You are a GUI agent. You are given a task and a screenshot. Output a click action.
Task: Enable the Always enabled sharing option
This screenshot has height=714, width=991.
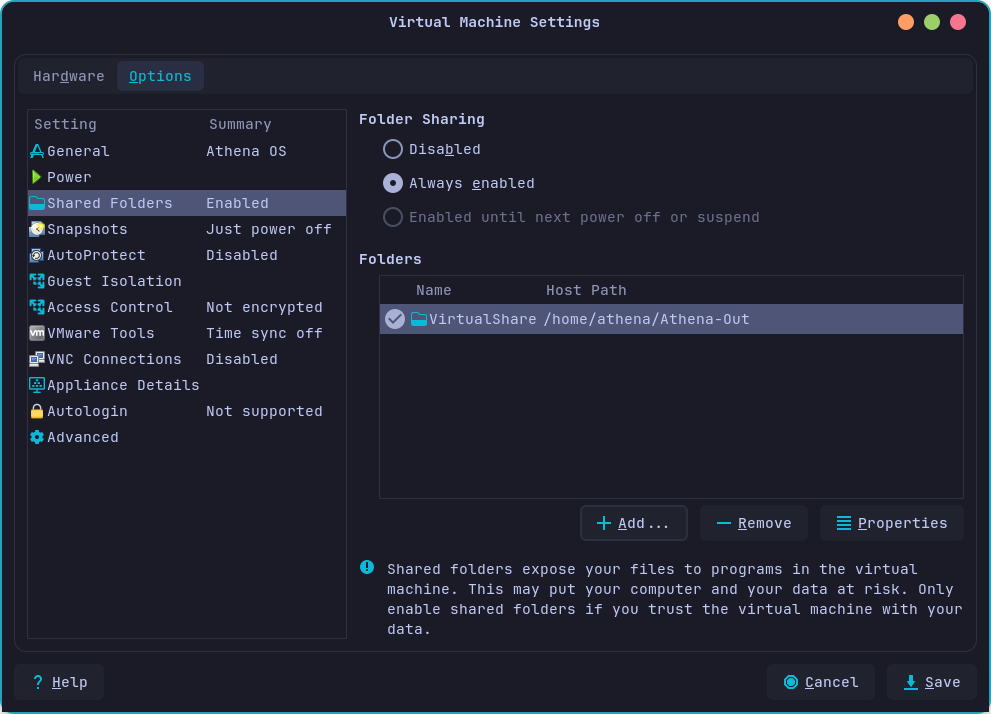coord(391,183)
